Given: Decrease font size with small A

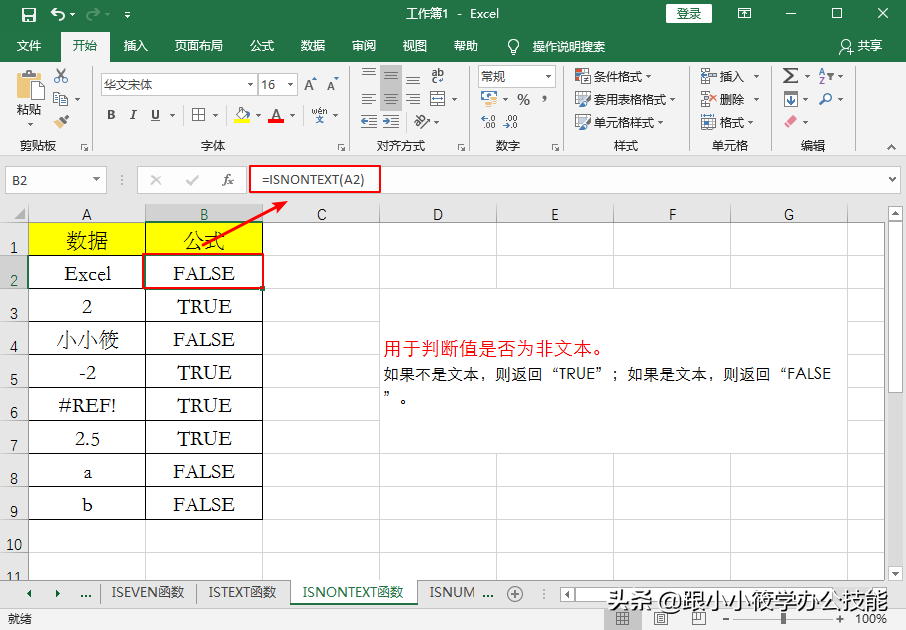Looking at the screenshot, I should coord(332,85).
